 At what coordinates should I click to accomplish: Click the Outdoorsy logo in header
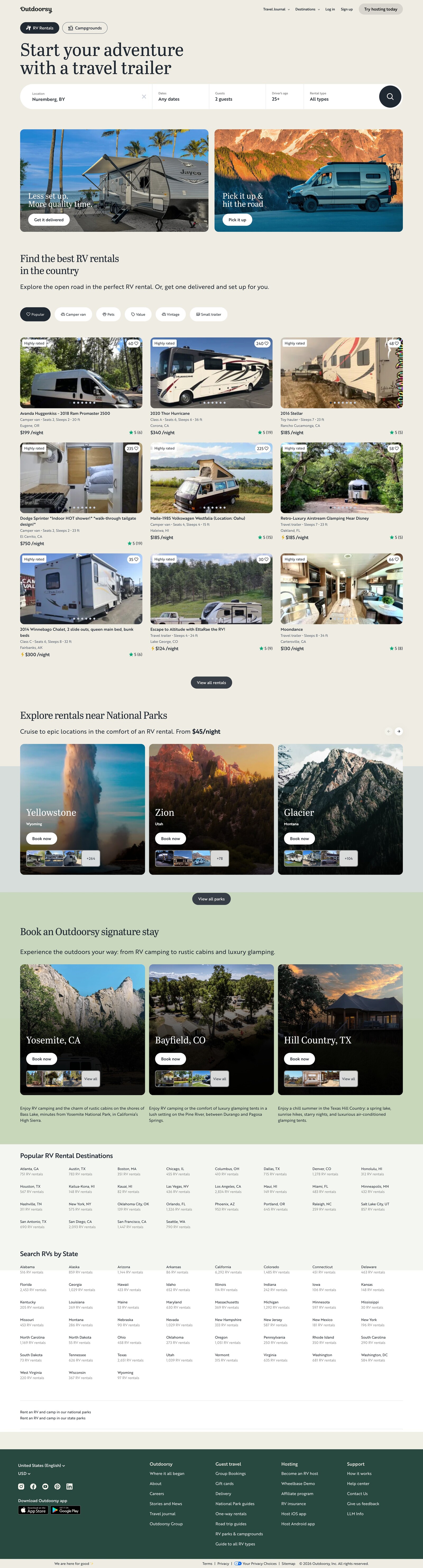36,9
